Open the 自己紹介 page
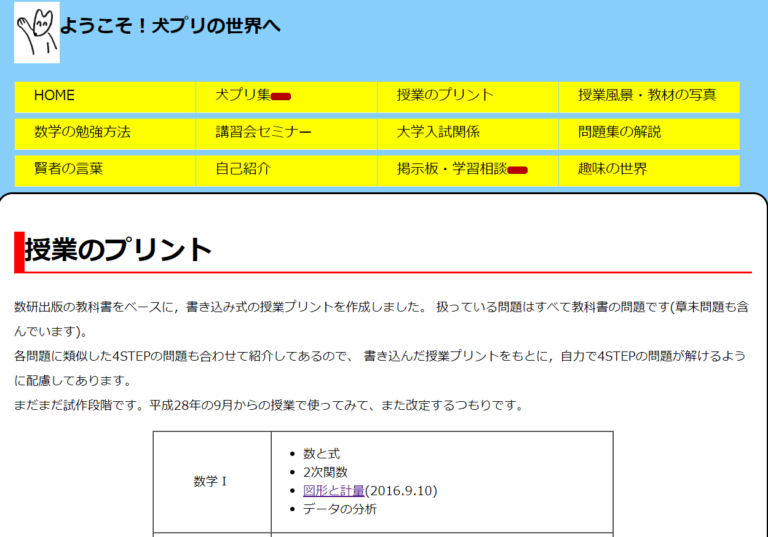This screenshot has width=768, height=537. [287, 171]
